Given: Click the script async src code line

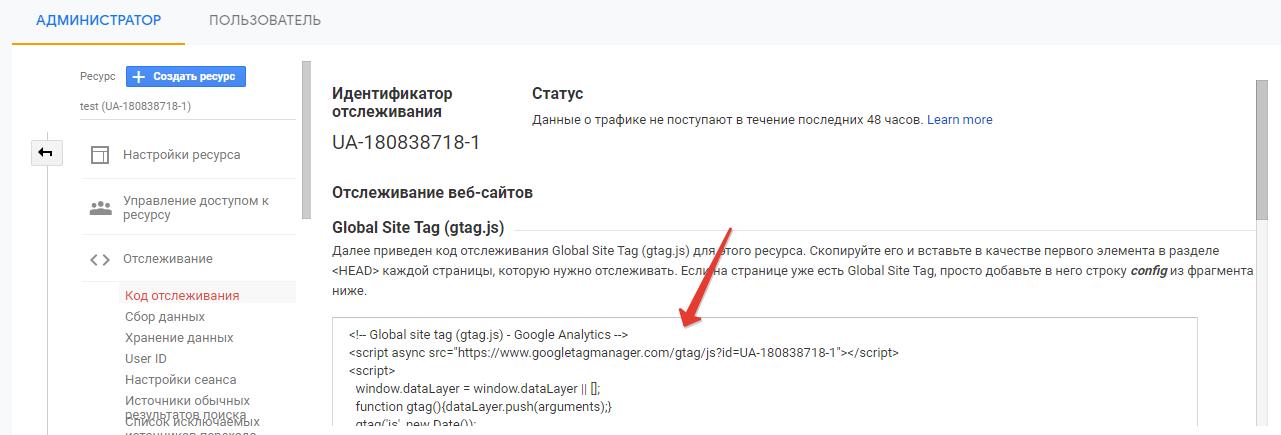Looking at the screenshot, I should click(624, 352).
